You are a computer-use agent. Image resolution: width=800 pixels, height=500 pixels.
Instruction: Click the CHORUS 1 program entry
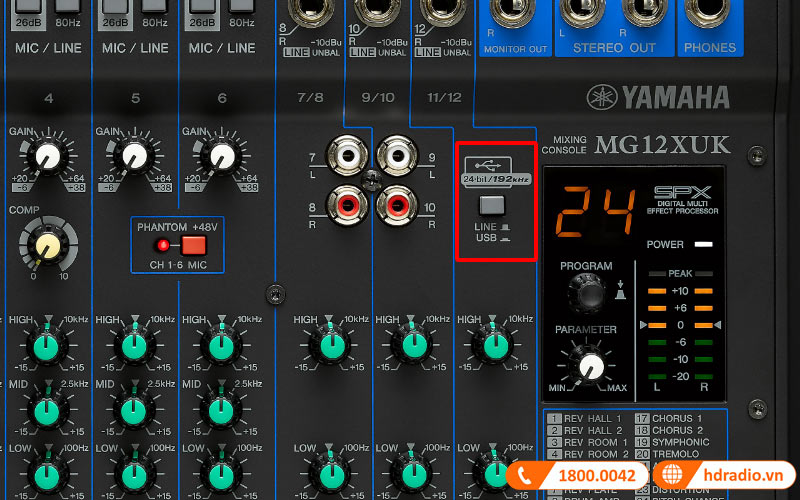pos(669,419)
